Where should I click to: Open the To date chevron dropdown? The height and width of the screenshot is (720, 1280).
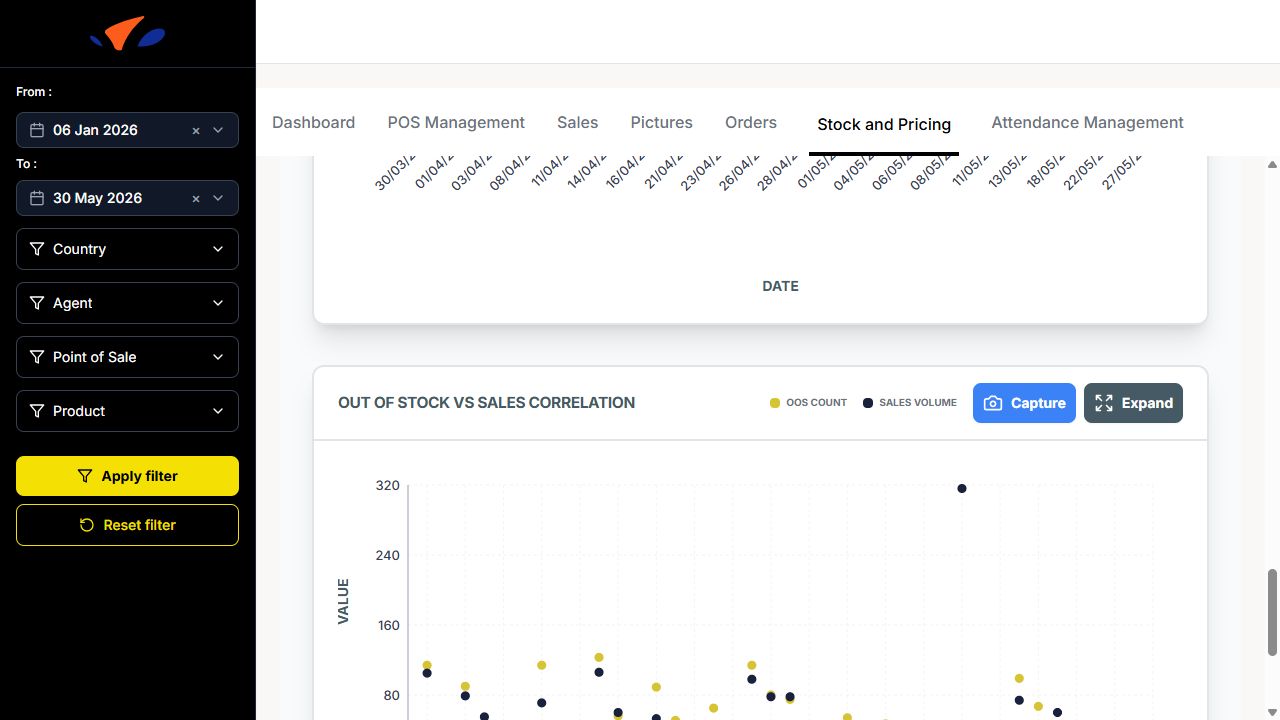click(218, 198)
